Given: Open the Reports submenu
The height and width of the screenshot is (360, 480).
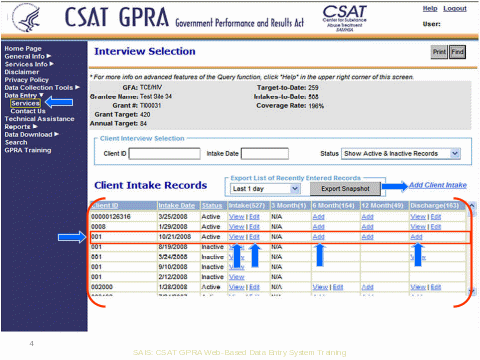Looking at the screenshot, I should coord(21,127).
